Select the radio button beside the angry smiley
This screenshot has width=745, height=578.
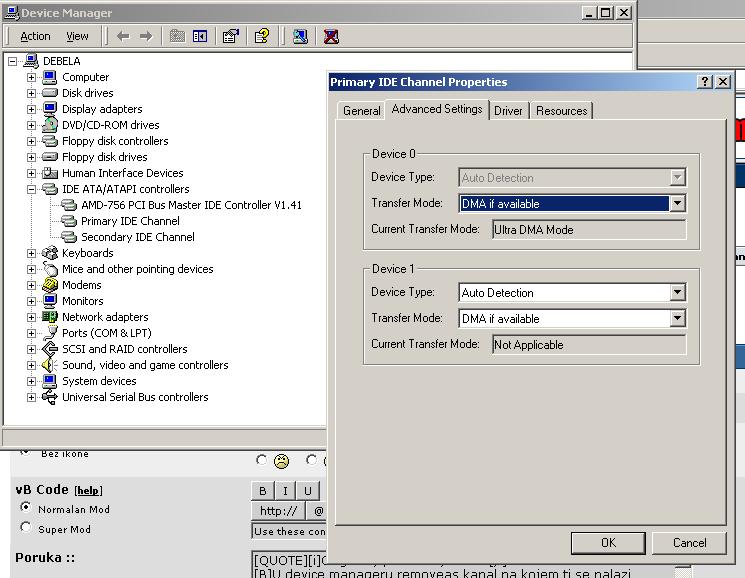point(262,461)
